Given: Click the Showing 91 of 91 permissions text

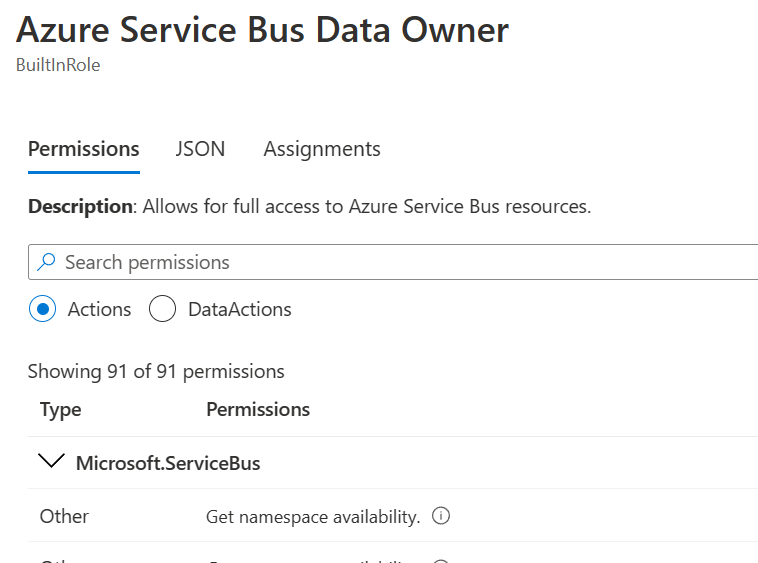Looking at the screenshot, I should 156,371.
